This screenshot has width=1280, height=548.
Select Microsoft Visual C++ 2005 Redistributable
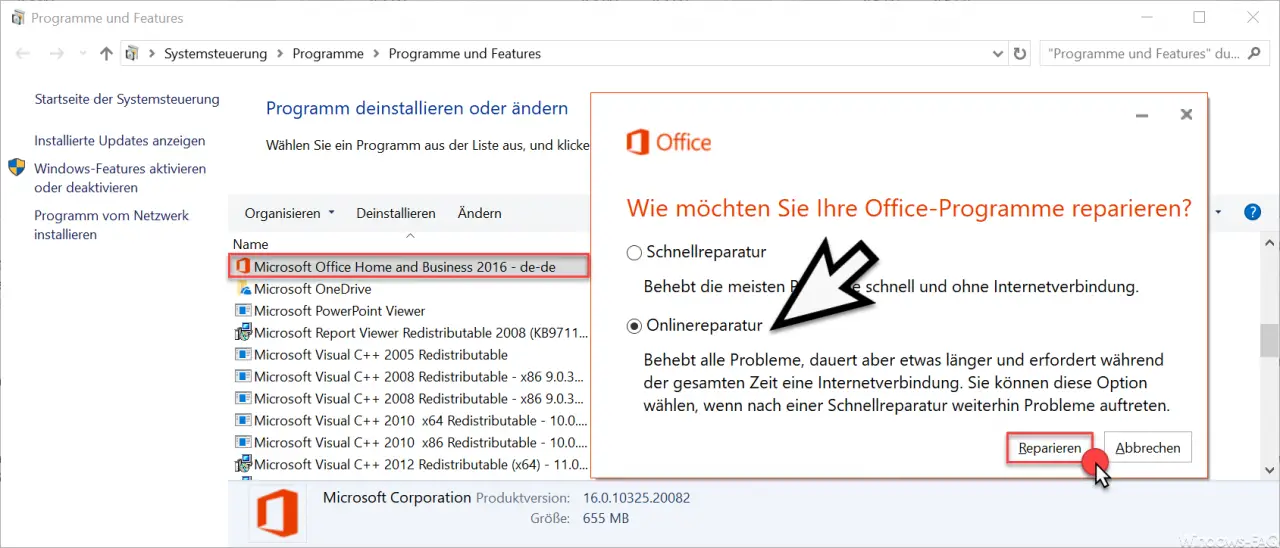tap(381, 355)
